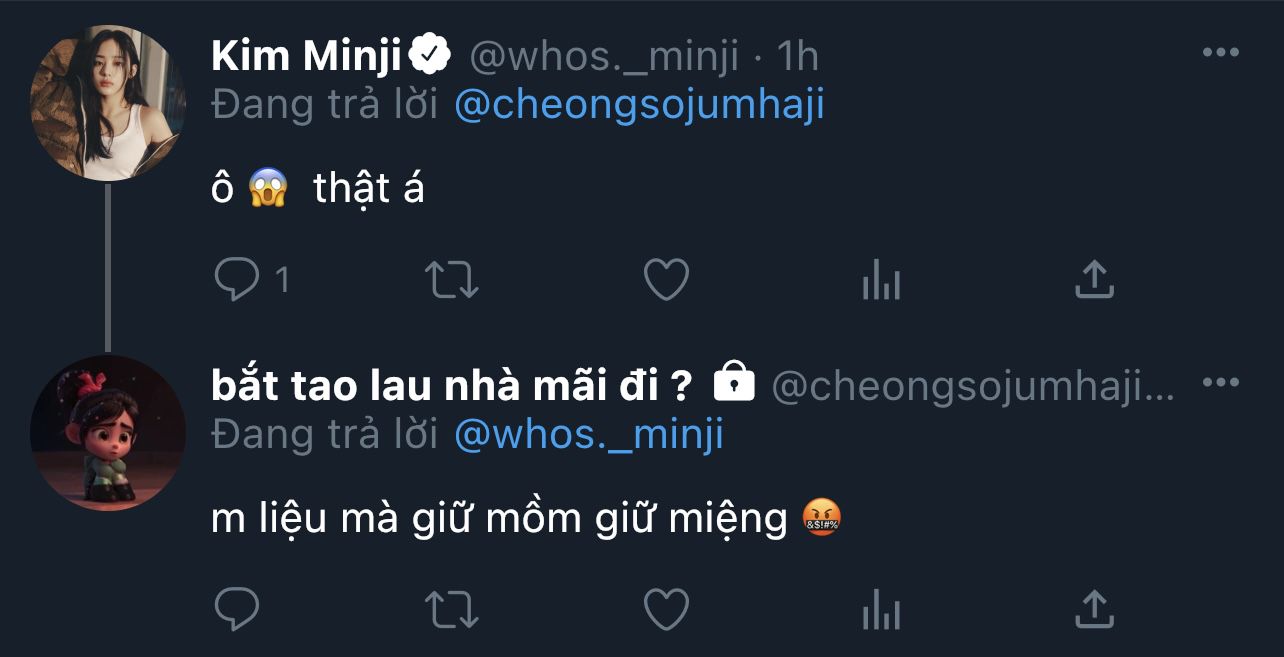Share the "giữ mồm giữ miệng" tweet
This screenshot has width=1284, height=657.
pos(1094,608)
